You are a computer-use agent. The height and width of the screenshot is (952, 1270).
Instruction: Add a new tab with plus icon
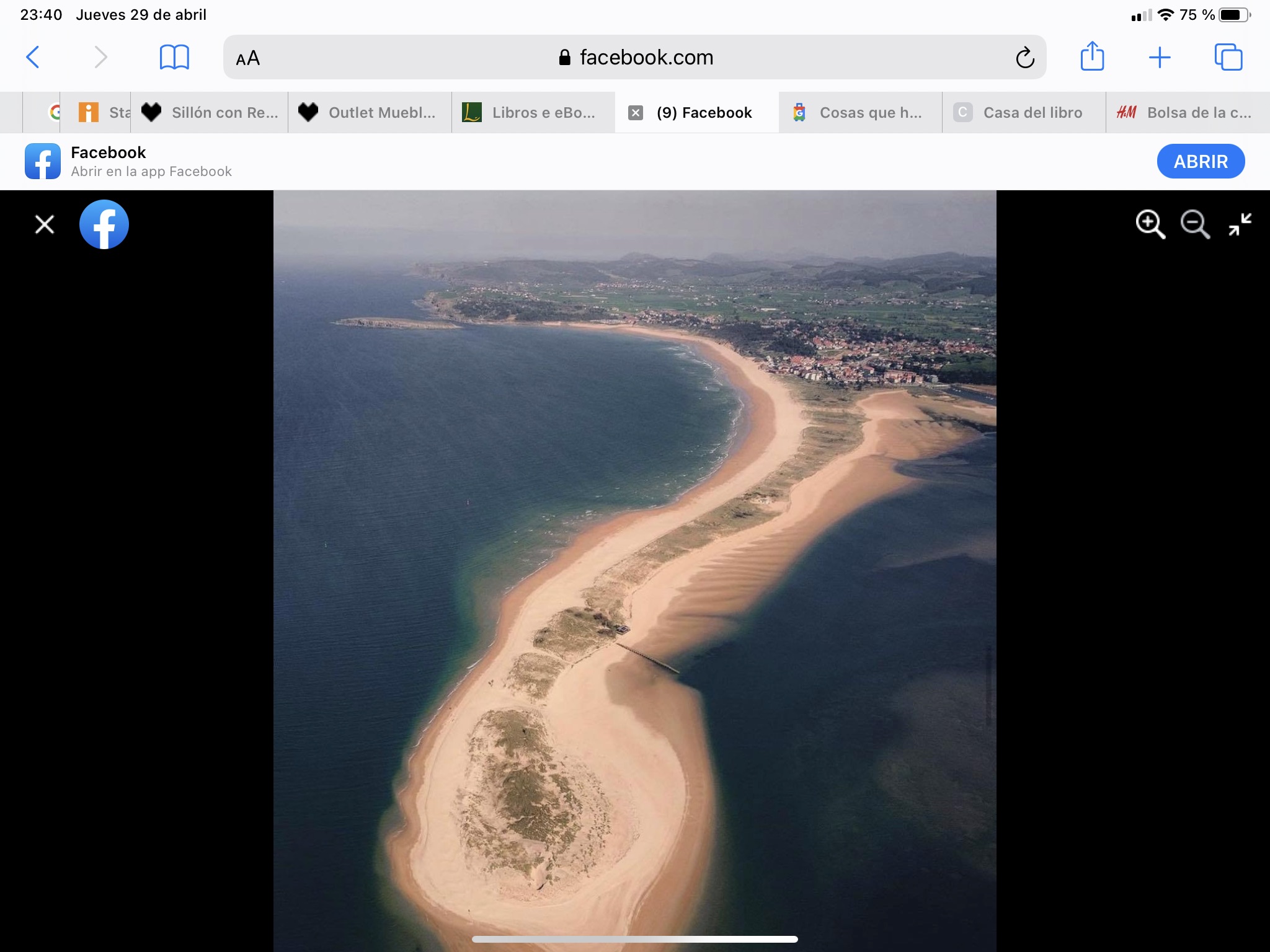tap(1159, 58)
